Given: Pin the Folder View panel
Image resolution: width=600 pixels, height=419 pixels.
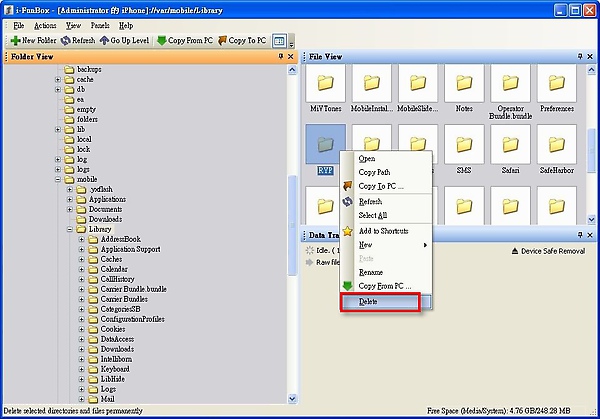Looking at the screenshot, I should (280, 57).
